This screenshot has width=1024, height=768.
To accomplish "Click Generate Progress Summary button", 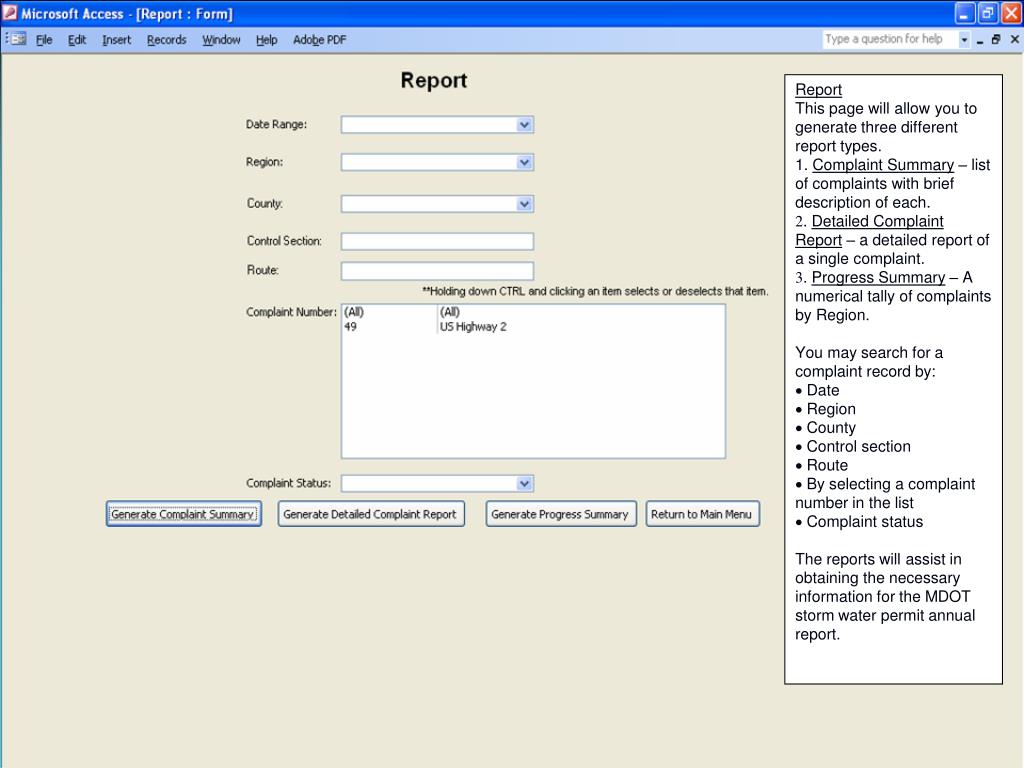I will coord(560,514).
